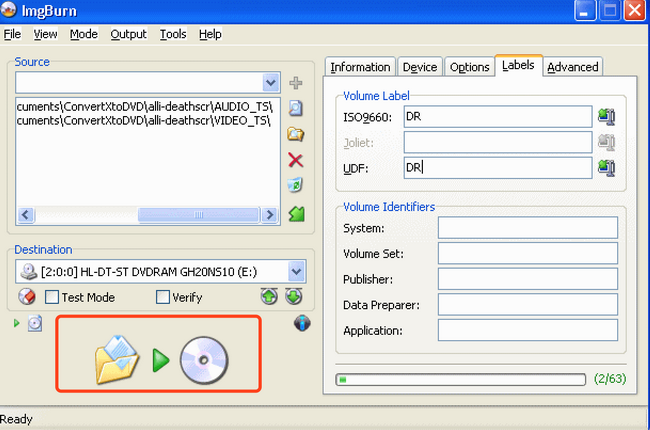650x430 pixels.
Task: Open the View menu
Action: click(x=45, y=34)
